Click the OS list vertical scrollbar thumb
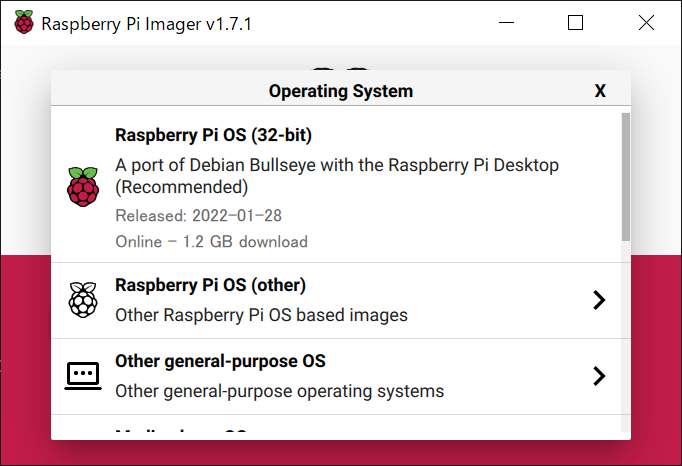The height and width of the screenshot is (466, 682). click(626, 177)
